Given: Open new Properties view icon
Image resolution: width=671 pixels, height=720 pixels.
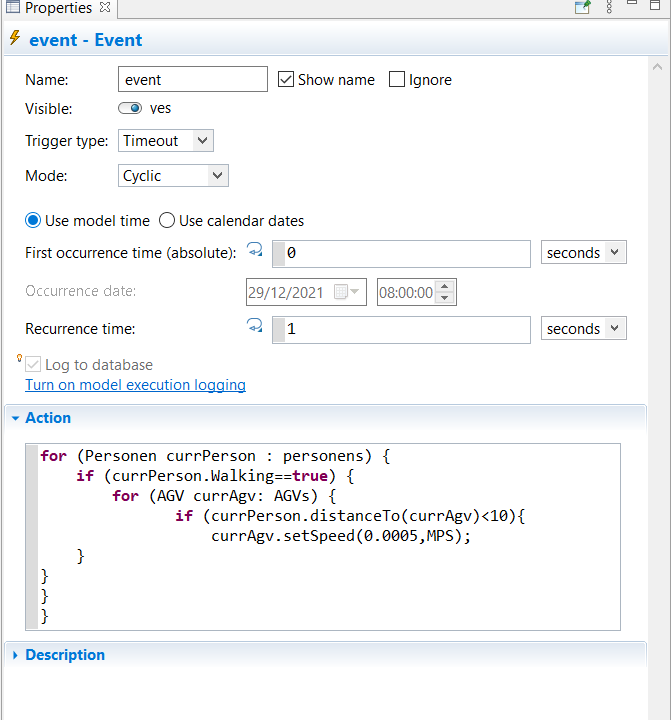Looking at the screenshot, I should (582, 7).
